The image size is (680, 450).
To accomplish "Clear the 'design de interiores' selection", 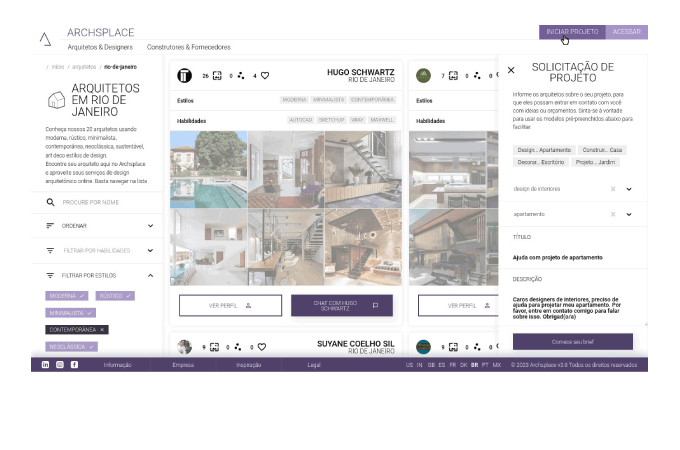I will coord(613,189).
